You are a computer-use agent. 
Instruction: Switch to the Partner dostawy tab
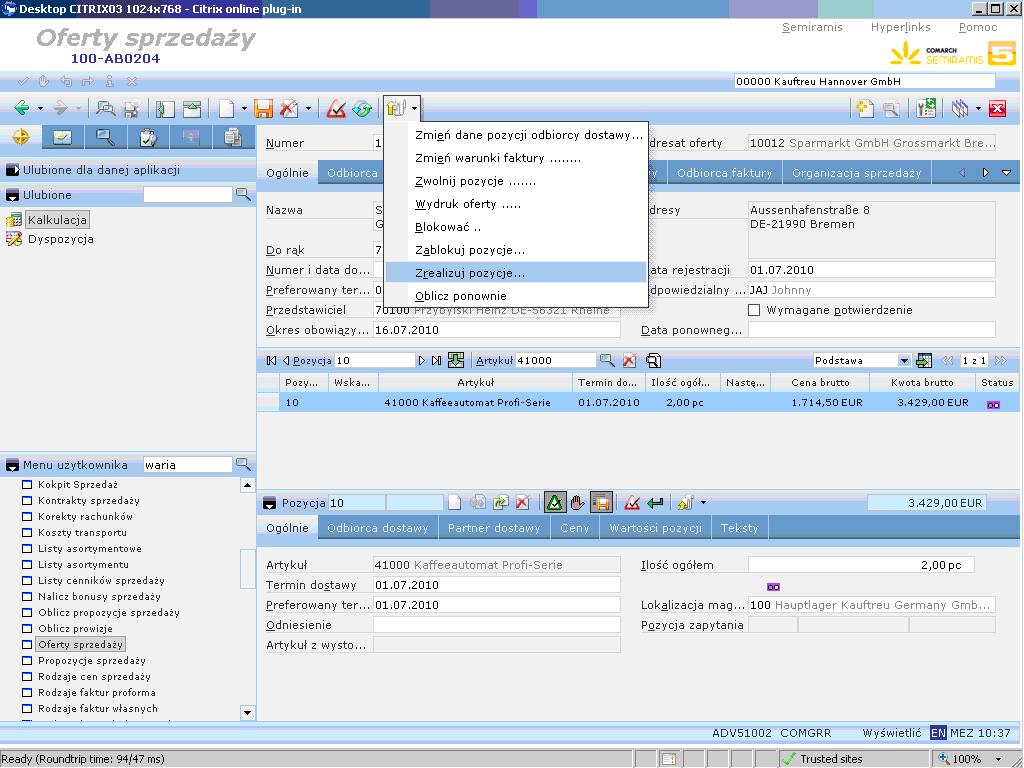pyautogui.click(x=494, y=528)
